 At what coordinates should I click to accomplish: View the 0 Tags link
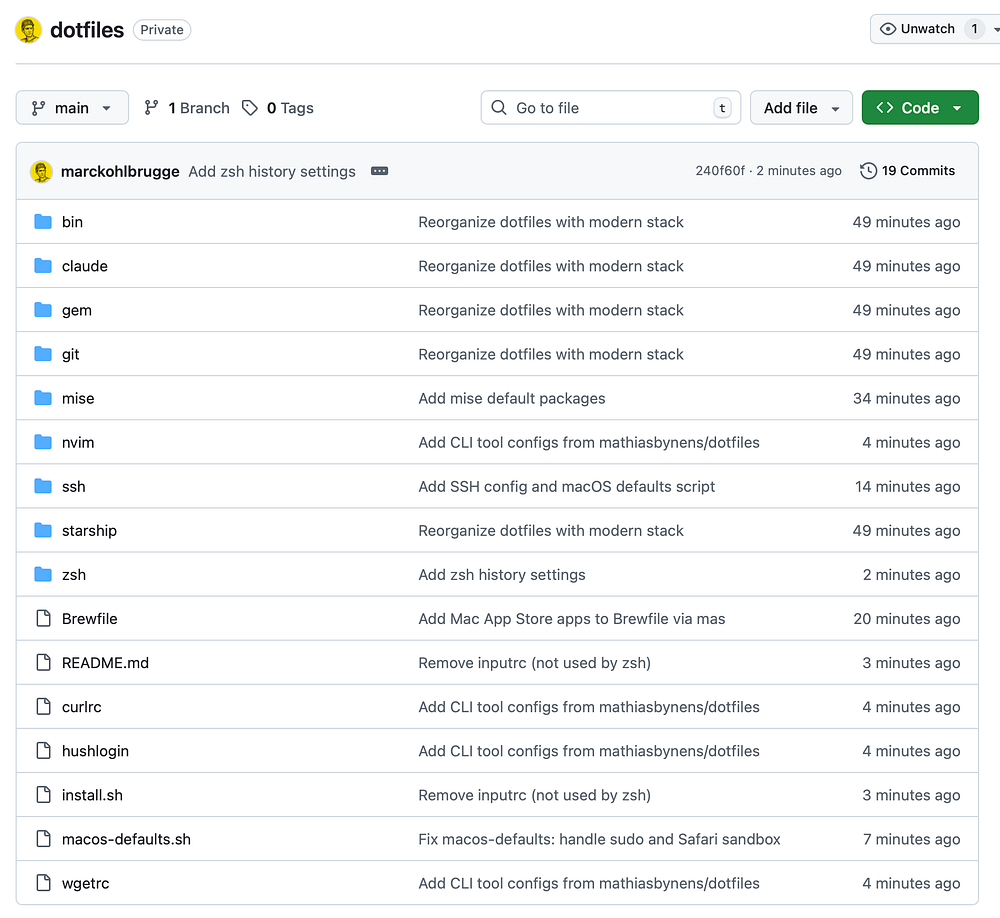point(278,108)
